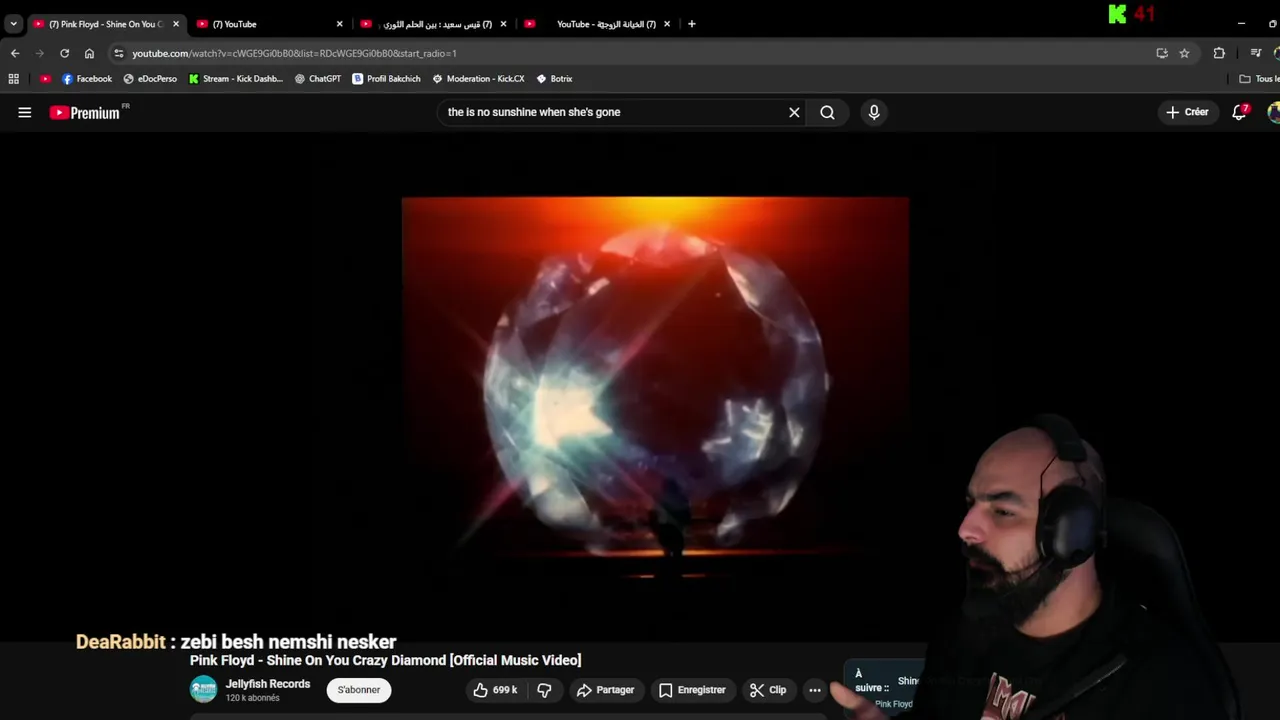Screen dimensions: 1280x720
Task: Open the apps grid in bookmarks bar
Action: pyautogui.click(x=13, y=79)
